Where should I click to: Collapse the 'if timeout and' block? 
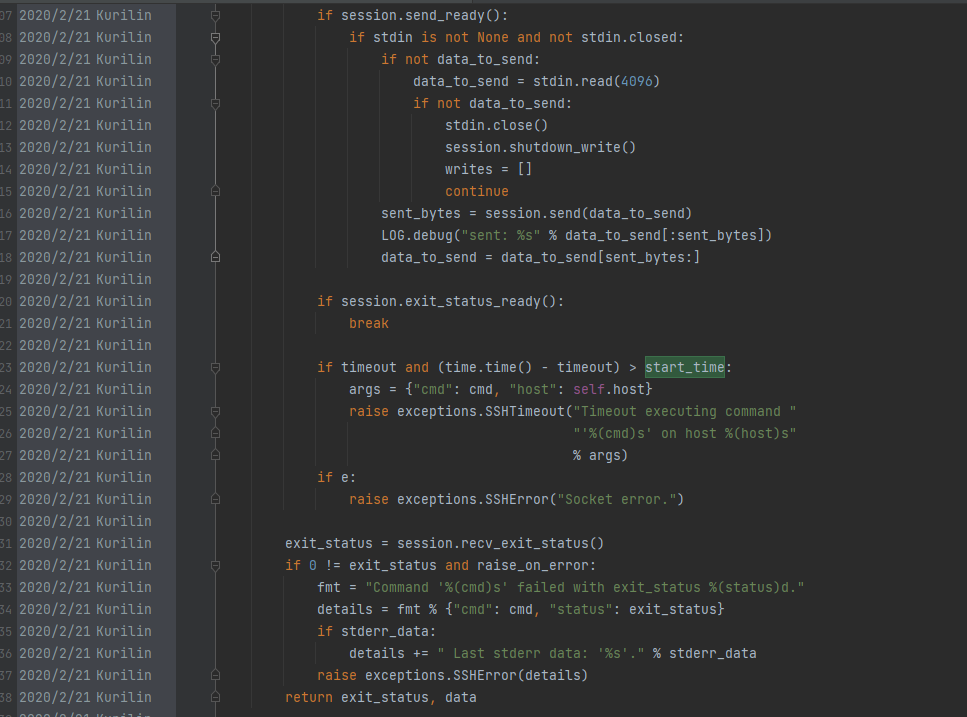click(215, 367)
